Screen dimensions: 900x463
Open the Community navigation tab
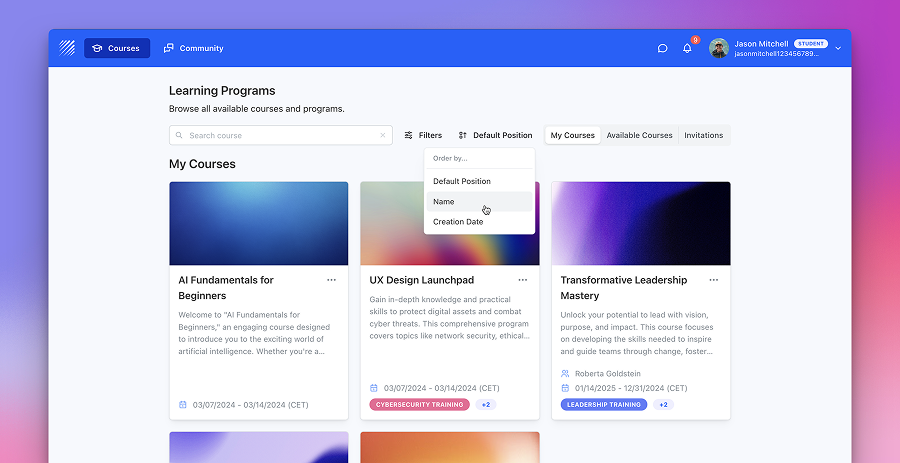193,48
